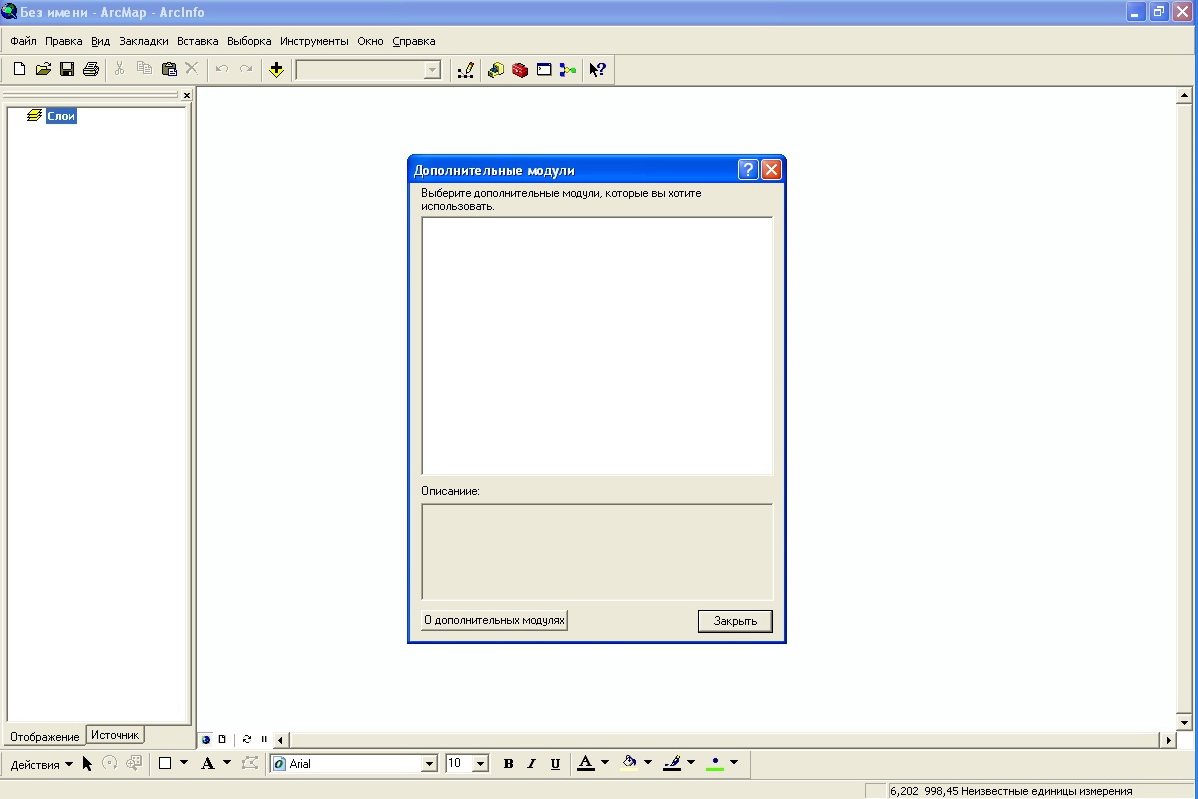Close the table of contents panel
1198x799 pixels.
point(186,95)
